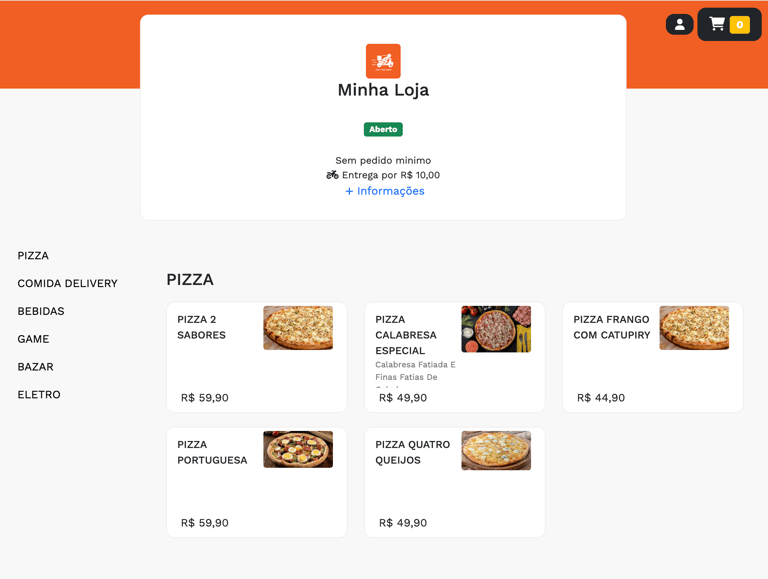
Task: Select PIZZA category in sidebar
Action: point(33,256)
